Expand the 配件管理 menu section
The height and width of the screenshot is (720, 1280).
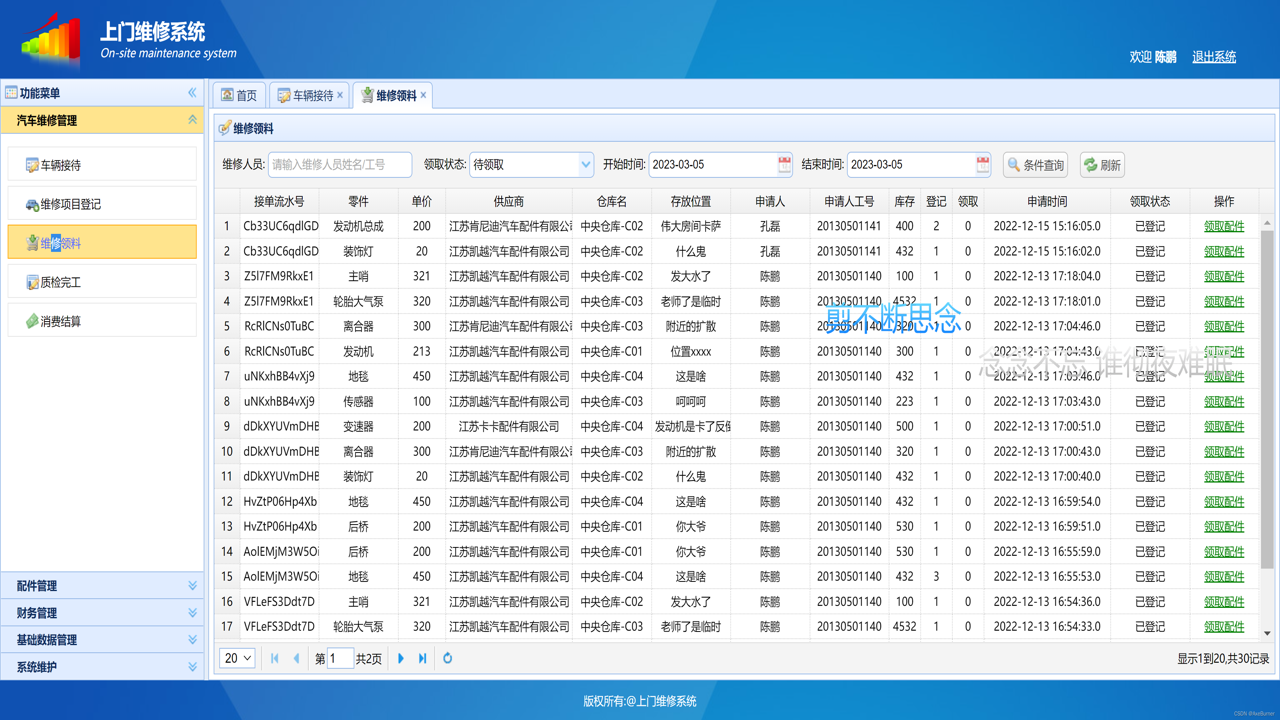[x=102, y=586]
